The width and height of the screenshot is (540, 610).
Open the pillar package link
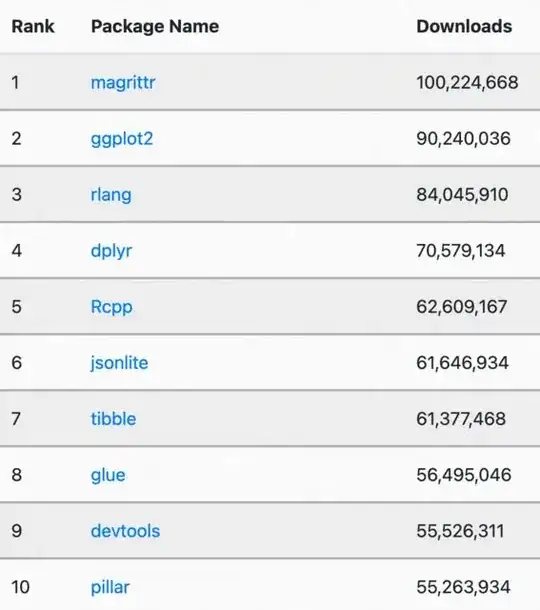click(x=110, y=587)
